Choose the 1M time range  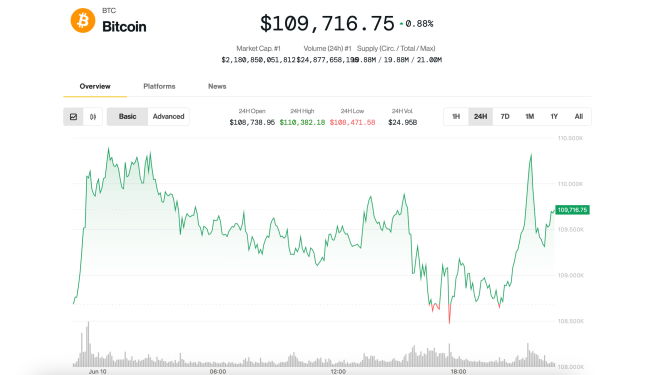point(529,117)
